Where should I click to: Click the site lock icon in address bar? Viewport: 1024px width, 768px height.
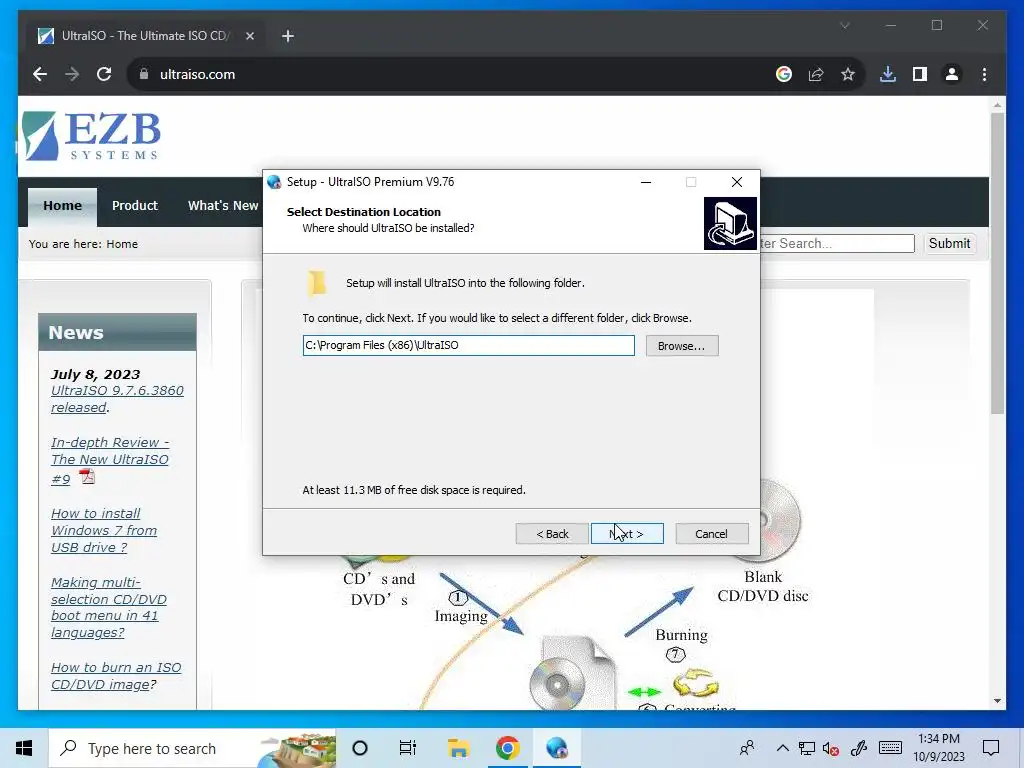tap(144, 74)
